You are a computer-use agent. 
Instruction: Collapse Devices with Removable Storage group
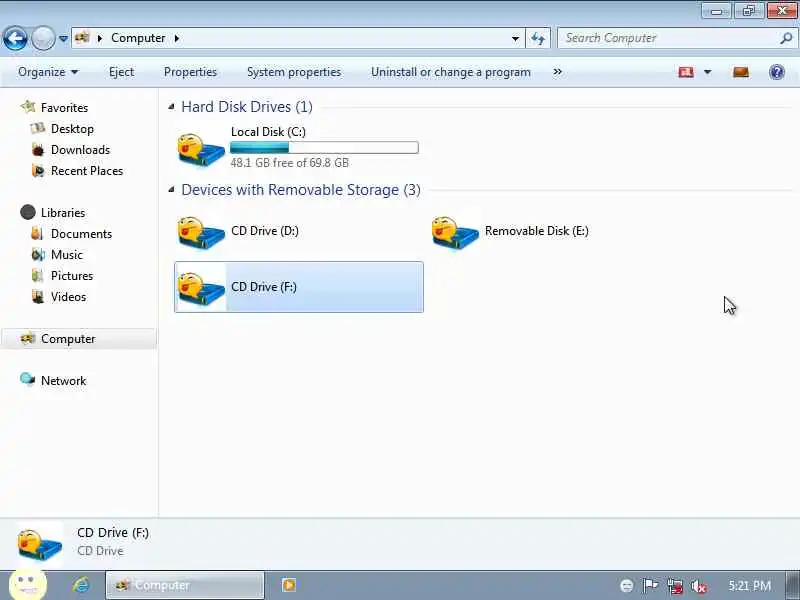click(x=171, y=190)
